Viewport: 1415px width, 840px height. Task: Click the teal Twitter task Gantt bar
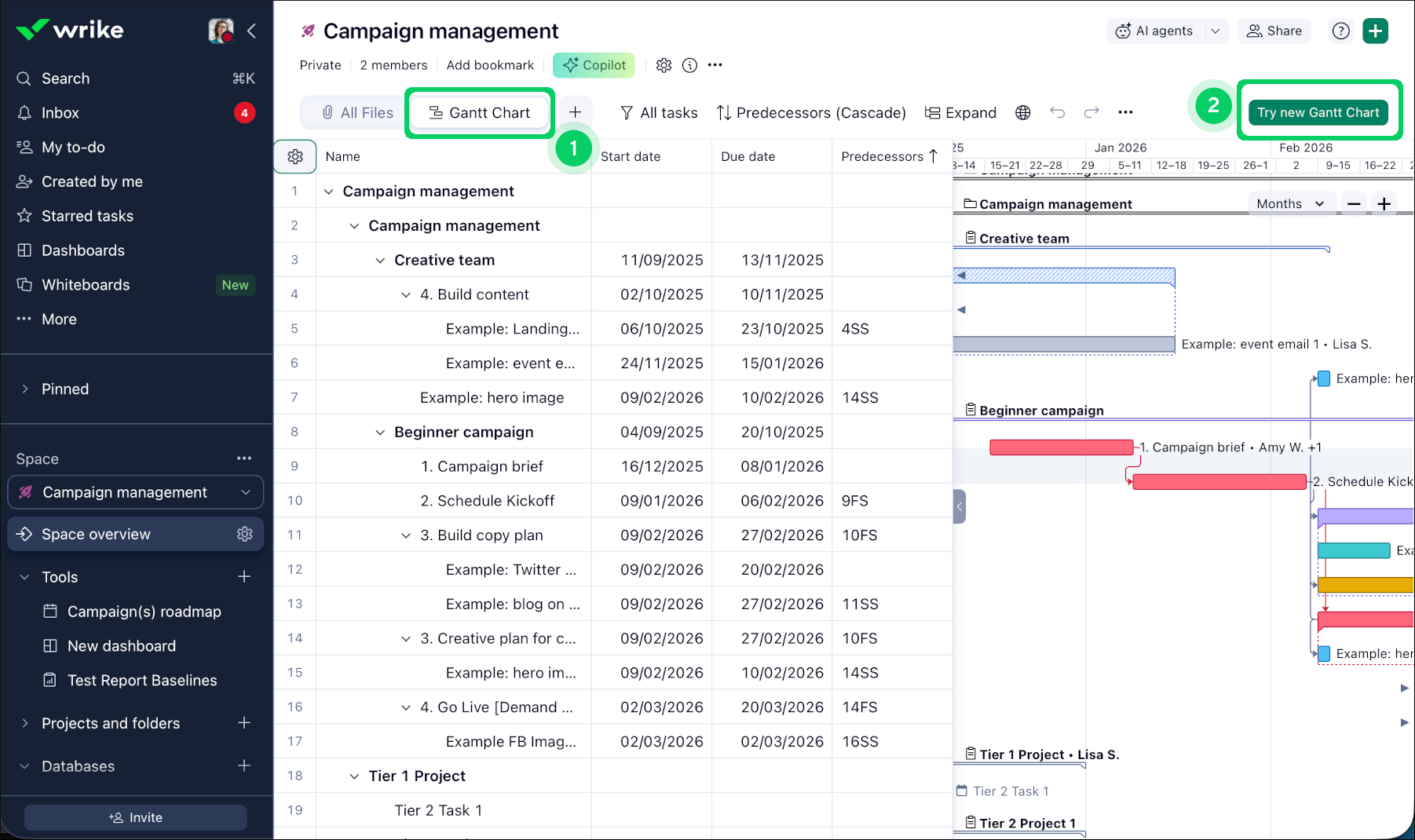1354,550
